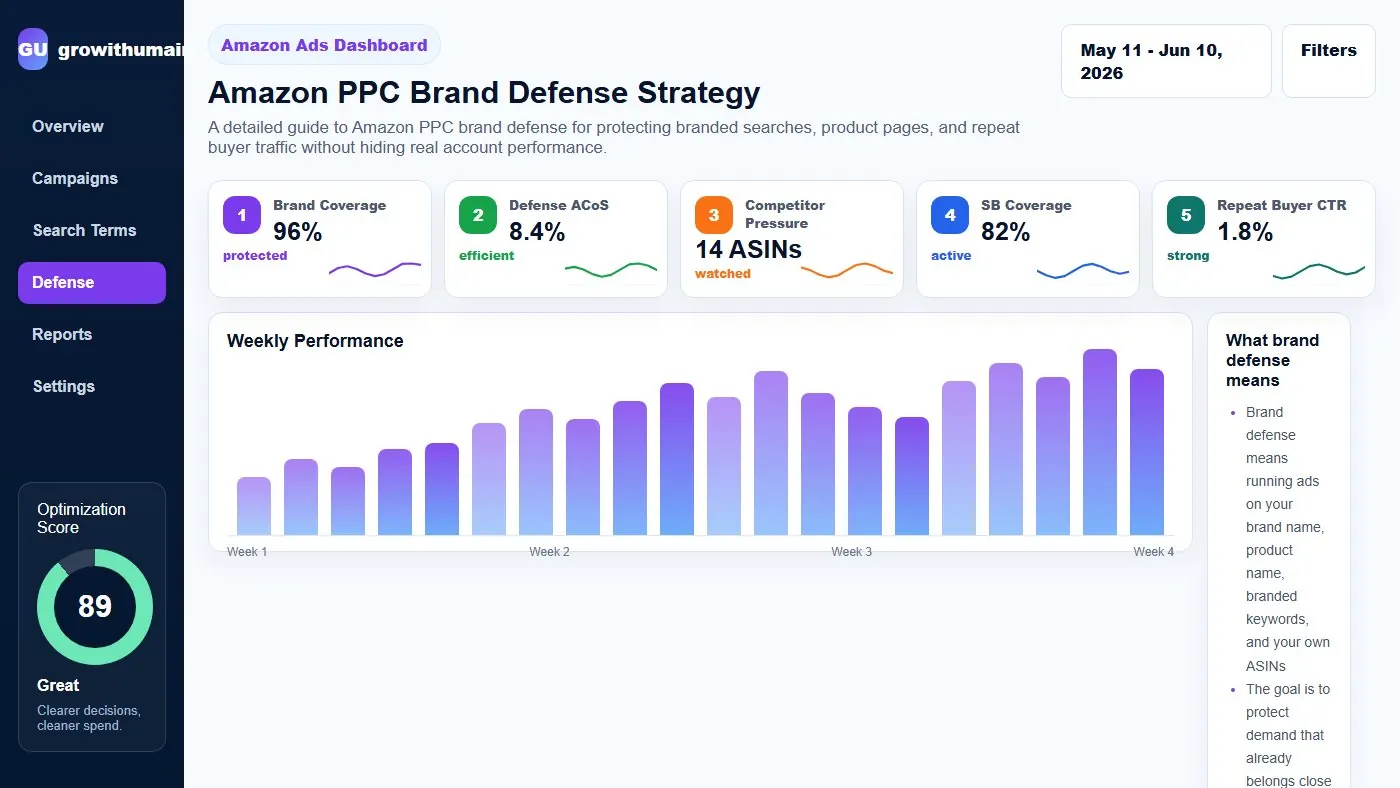Image resolution: width=1400 pixels, height=788 pixels.
Task: Click the Brand Coverage sparkline
Action: pyautogui.click(x=375, y=269)
